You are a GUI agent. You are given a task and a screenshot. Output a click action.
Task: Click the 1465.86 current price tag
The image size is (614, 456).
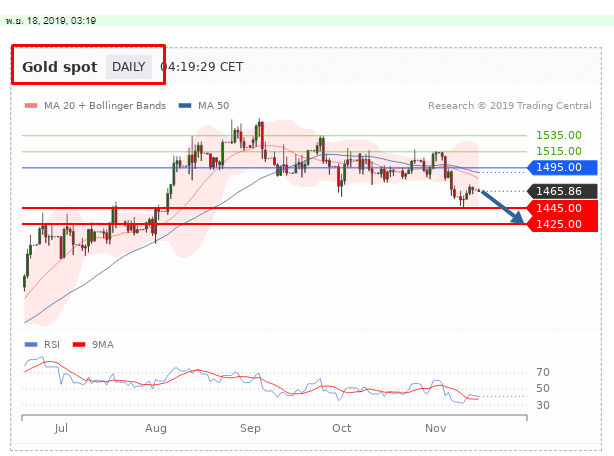pos(562,191)
